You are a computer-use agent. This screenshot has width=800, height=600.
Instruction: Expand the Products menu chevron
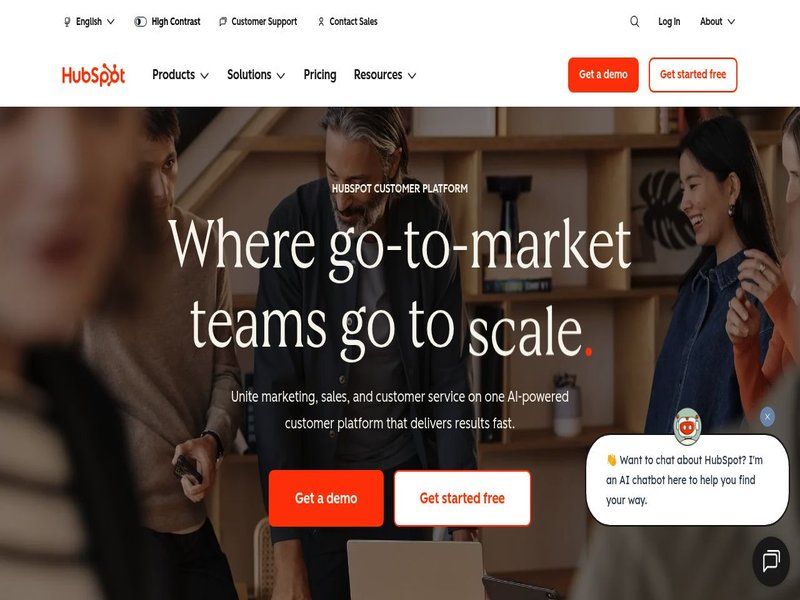click(205, 76)
